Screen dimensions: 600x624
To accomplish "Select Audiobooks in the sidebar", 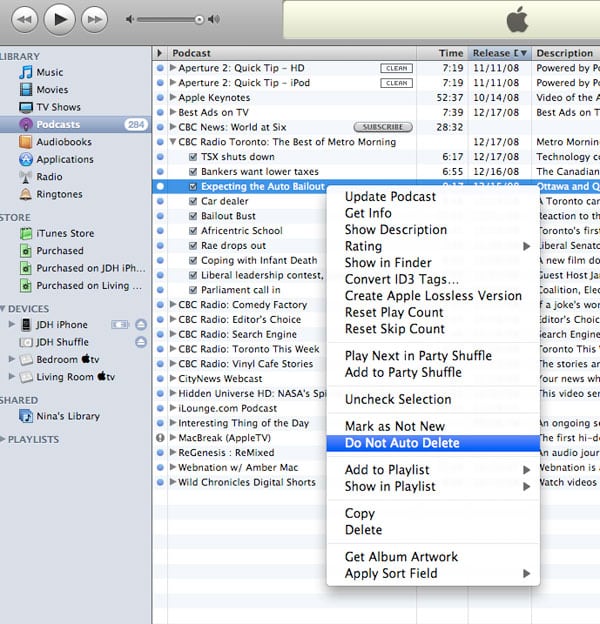I will (63, 142).
